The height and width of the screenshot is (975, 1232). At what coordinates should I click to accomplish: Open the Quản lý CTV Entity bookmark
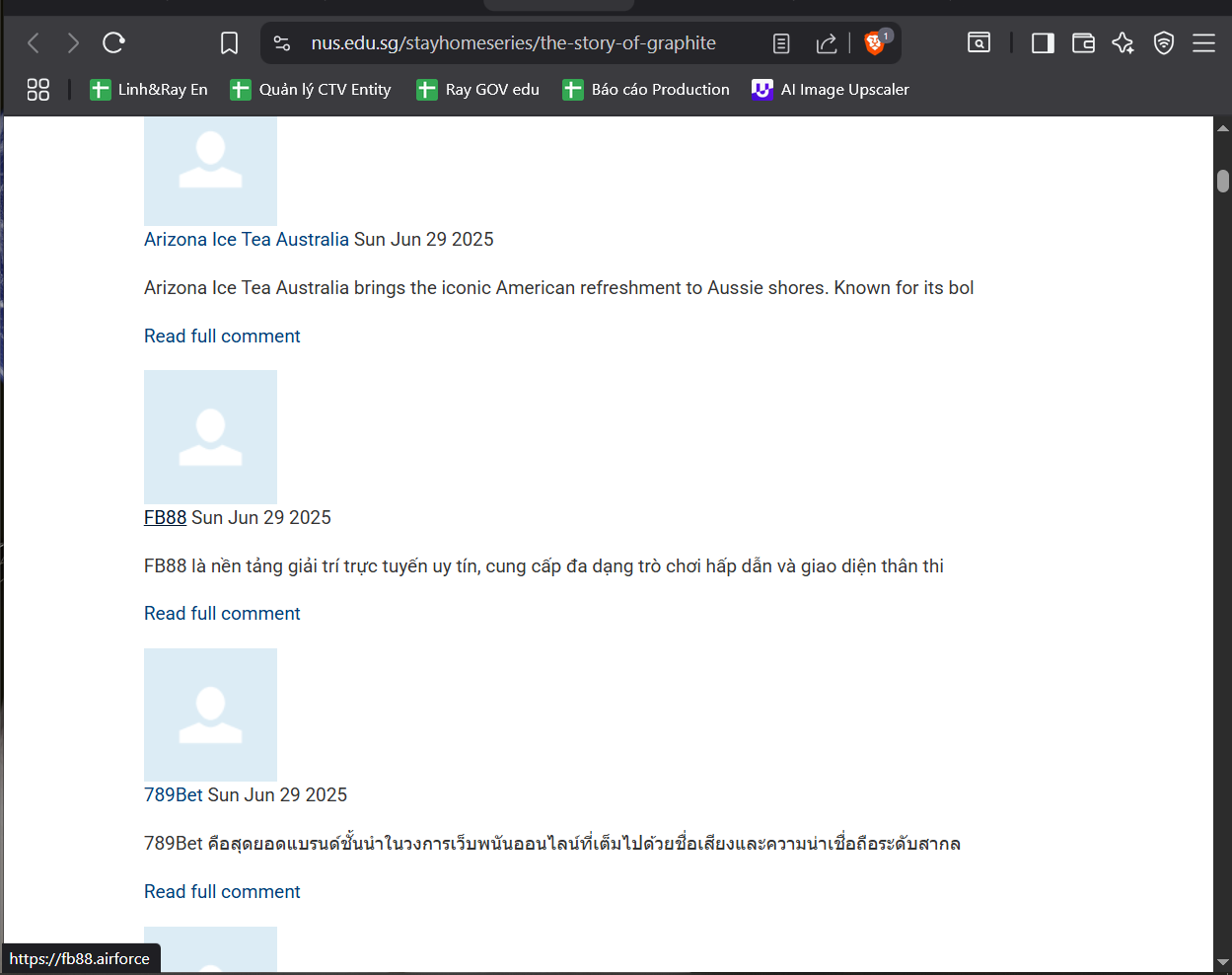click(311, 90)
